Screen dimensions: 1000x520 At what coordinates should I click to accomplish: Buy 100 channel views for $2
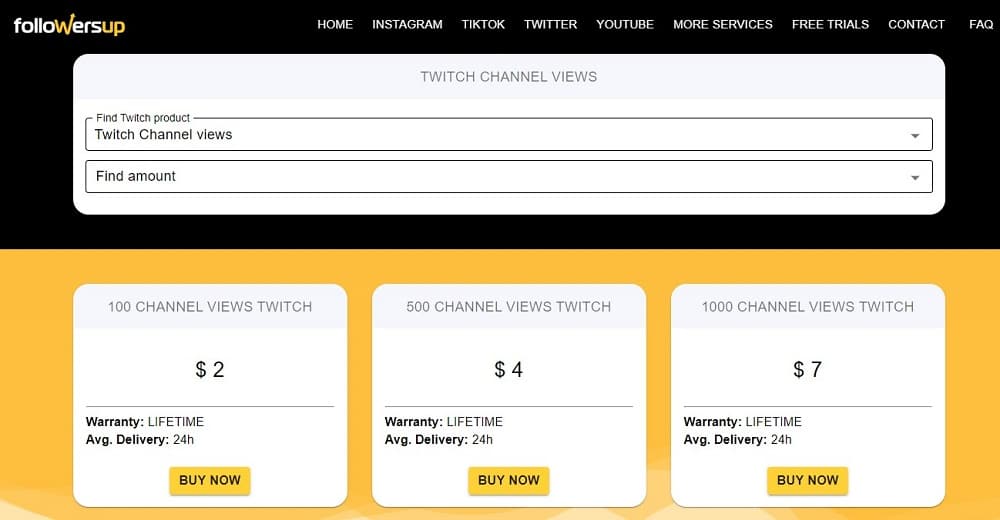point(210,480)
